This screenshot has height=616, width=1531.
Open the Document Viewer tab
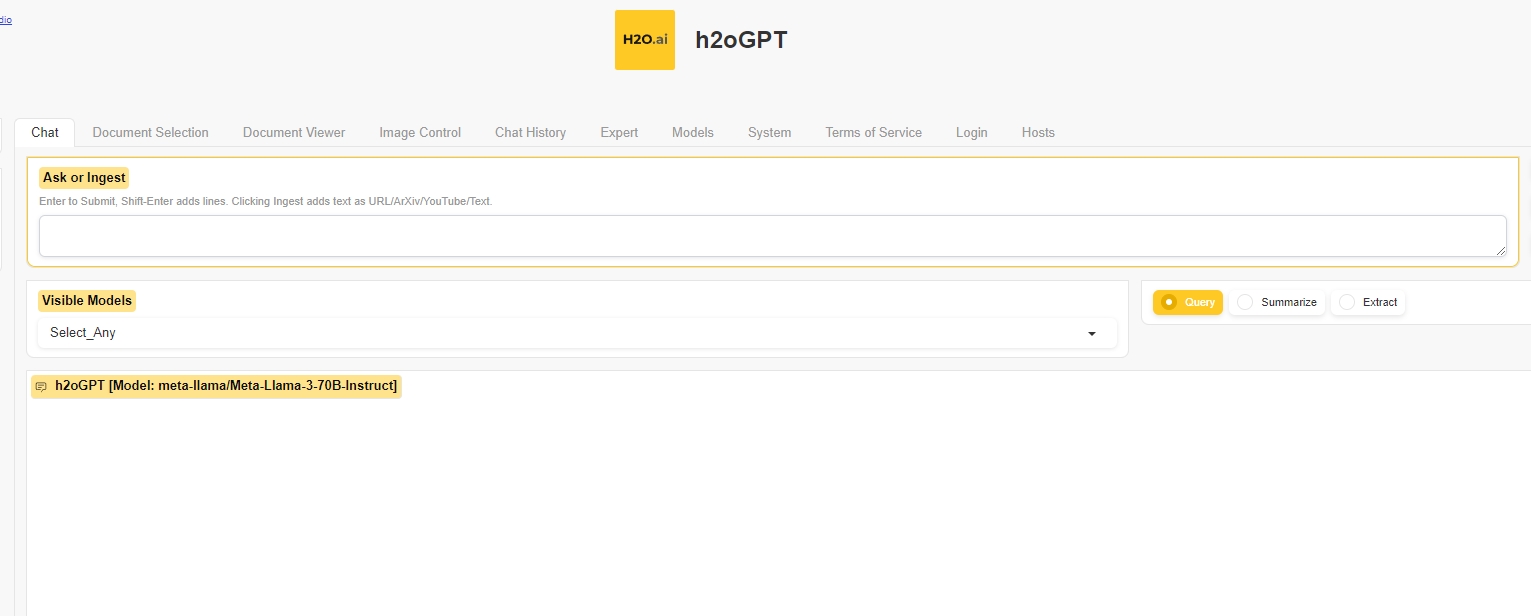294,132
